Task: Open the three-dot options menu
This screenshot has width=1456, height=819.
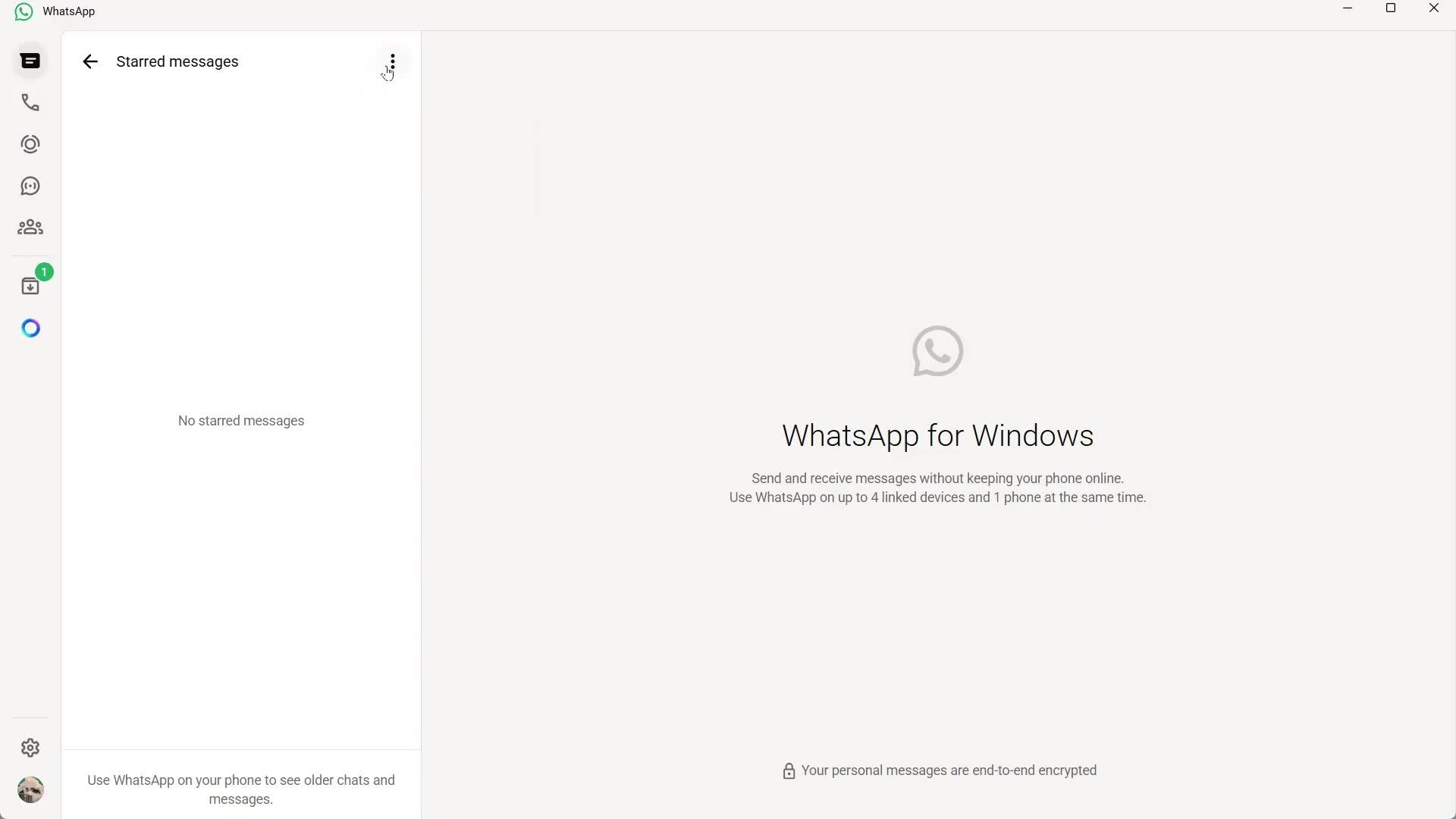Action: tap(391, 61)
